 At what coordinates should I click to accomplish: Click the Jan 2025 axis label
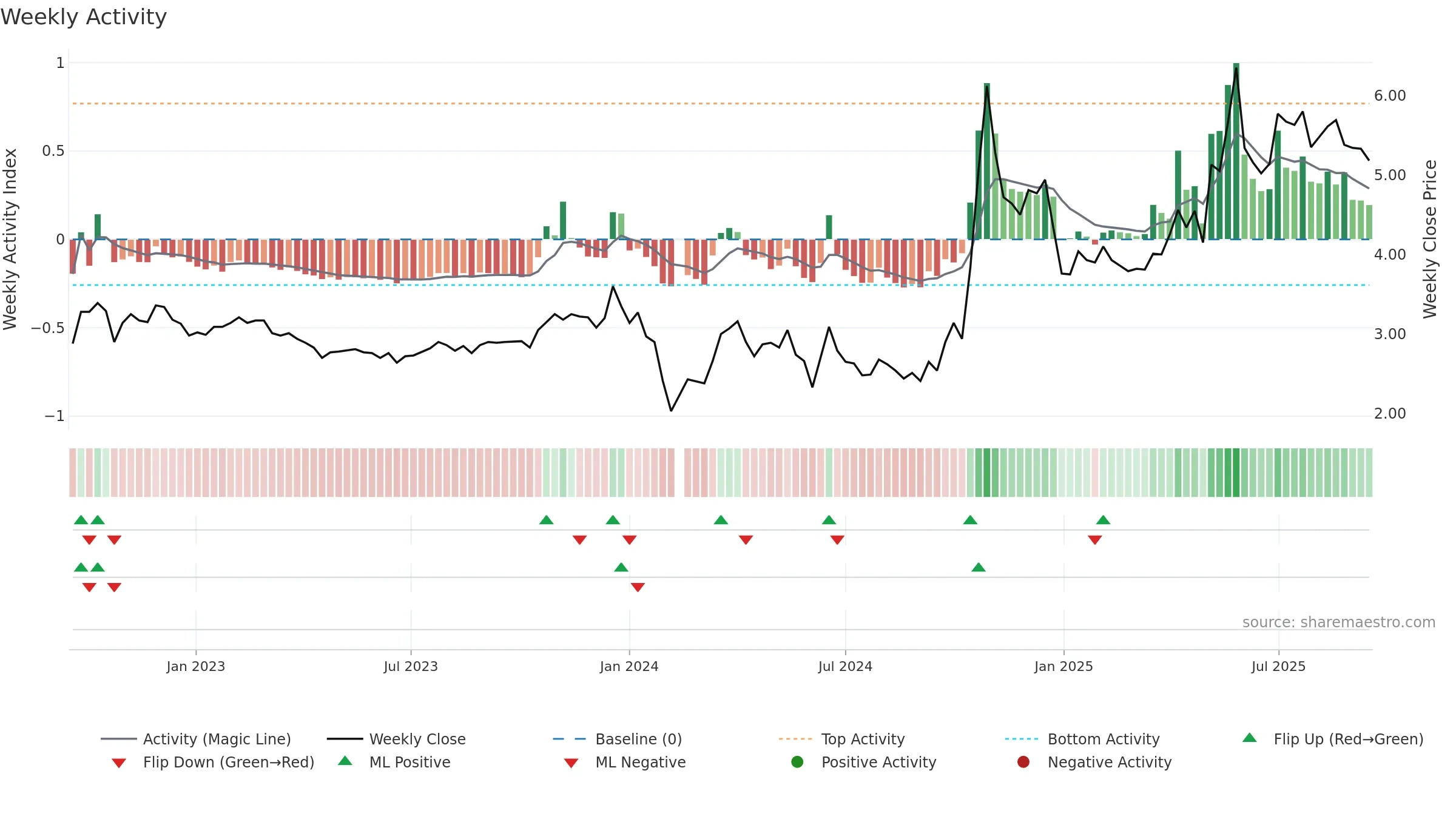1063,666
